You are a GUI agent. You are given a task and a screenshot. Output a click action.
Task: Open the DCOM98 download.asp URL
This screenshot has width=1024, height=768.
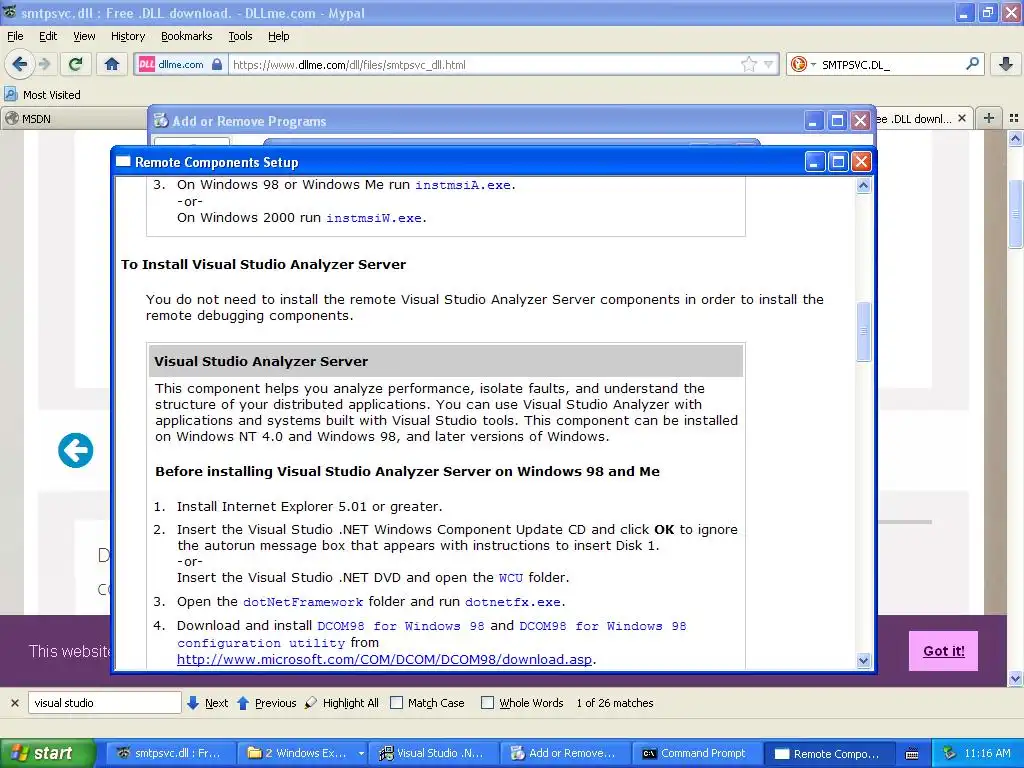[385, 660]
